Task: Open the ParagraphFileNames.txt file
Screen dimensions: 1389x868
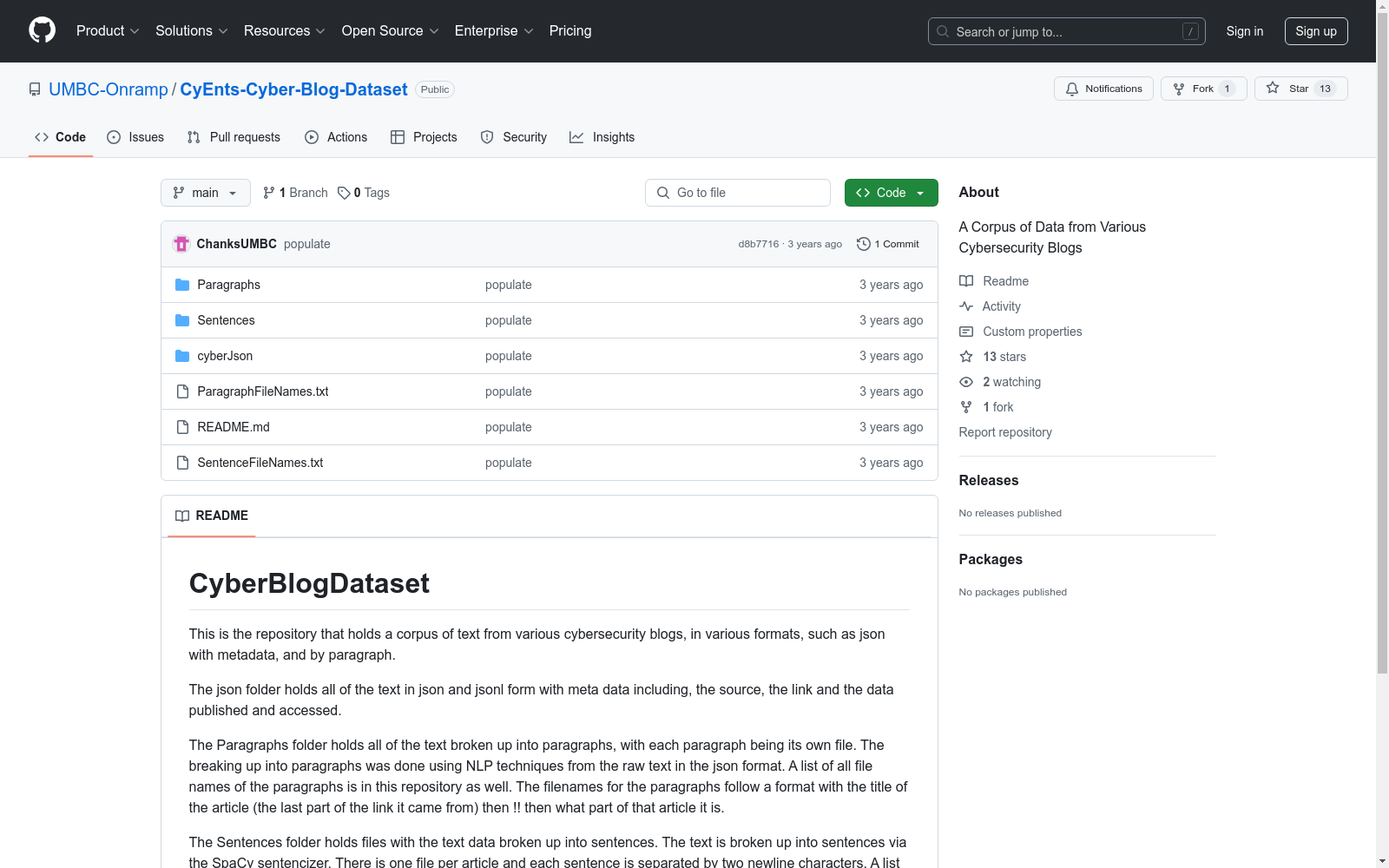Action: [x=263, y=391]
